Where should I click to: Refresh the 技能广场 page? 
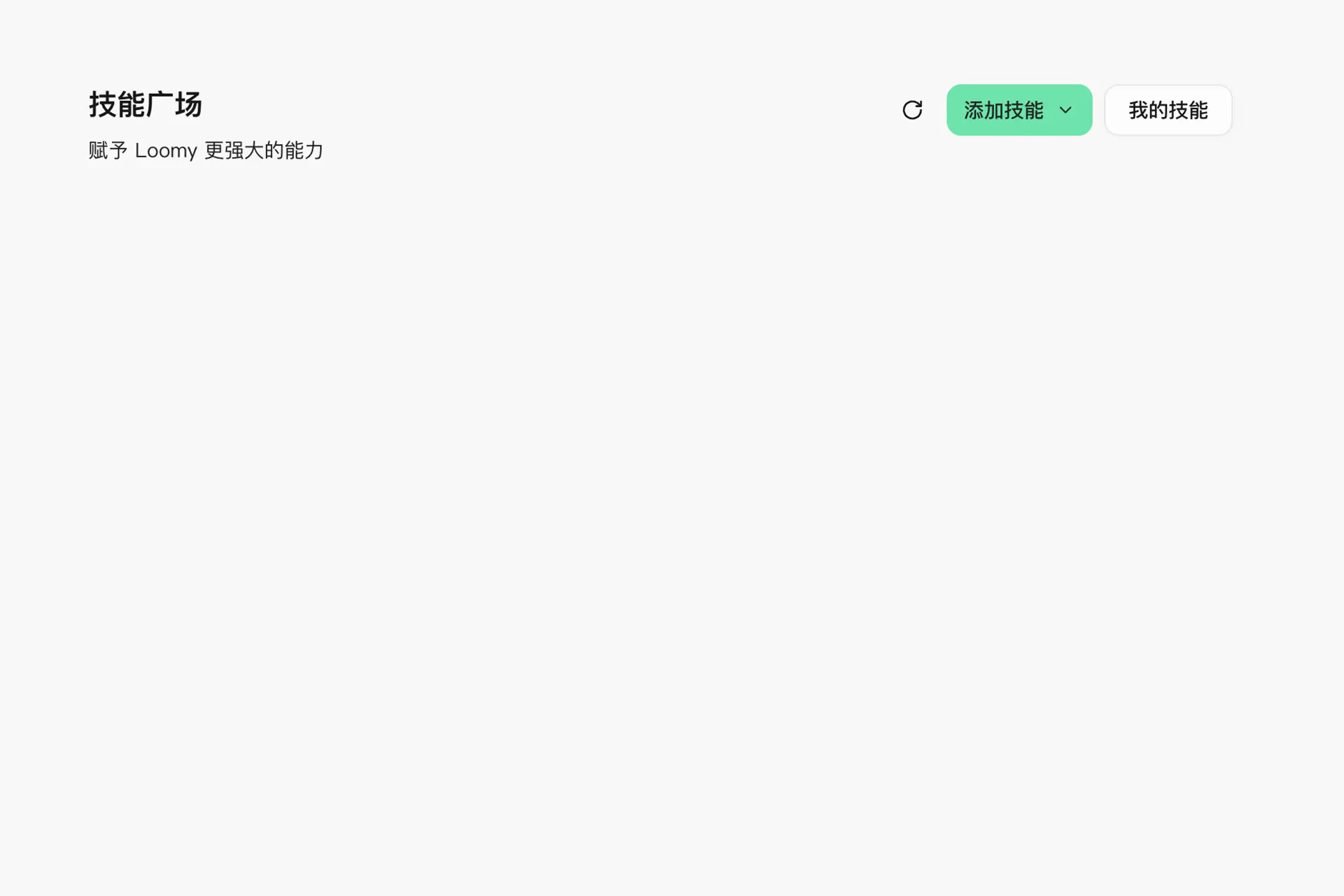pos(912,110)
